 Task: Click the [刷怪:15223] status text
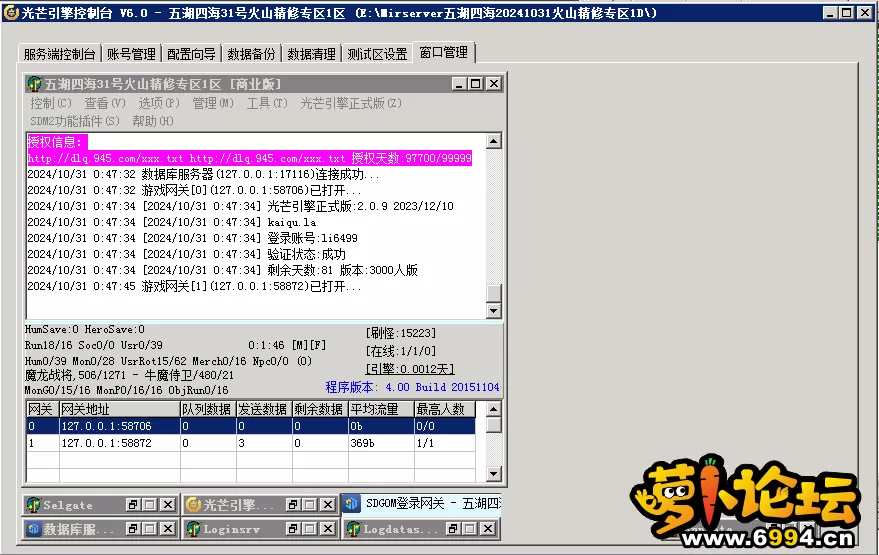(401, 333)
